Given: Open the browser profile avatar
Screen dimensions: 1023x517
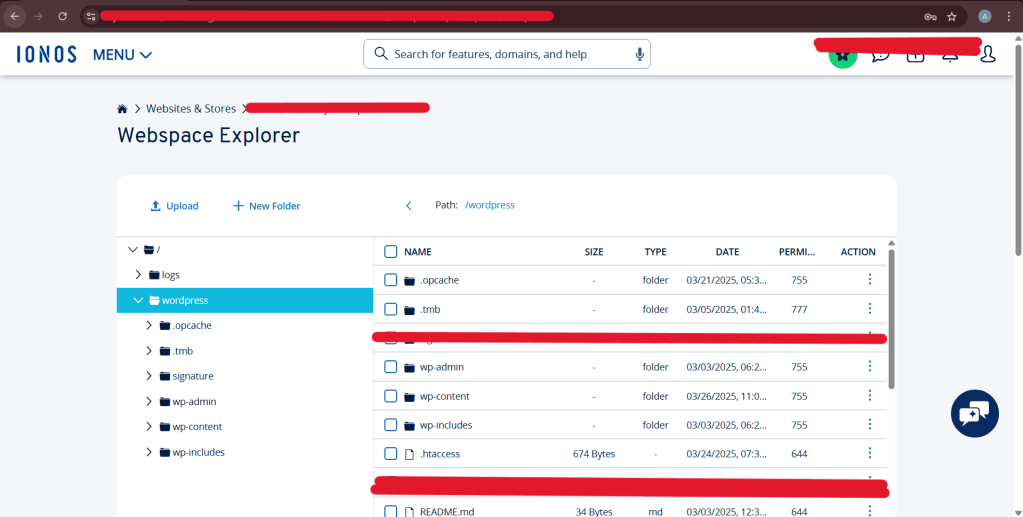Looking at the screenshot, I should pos(985,16).
